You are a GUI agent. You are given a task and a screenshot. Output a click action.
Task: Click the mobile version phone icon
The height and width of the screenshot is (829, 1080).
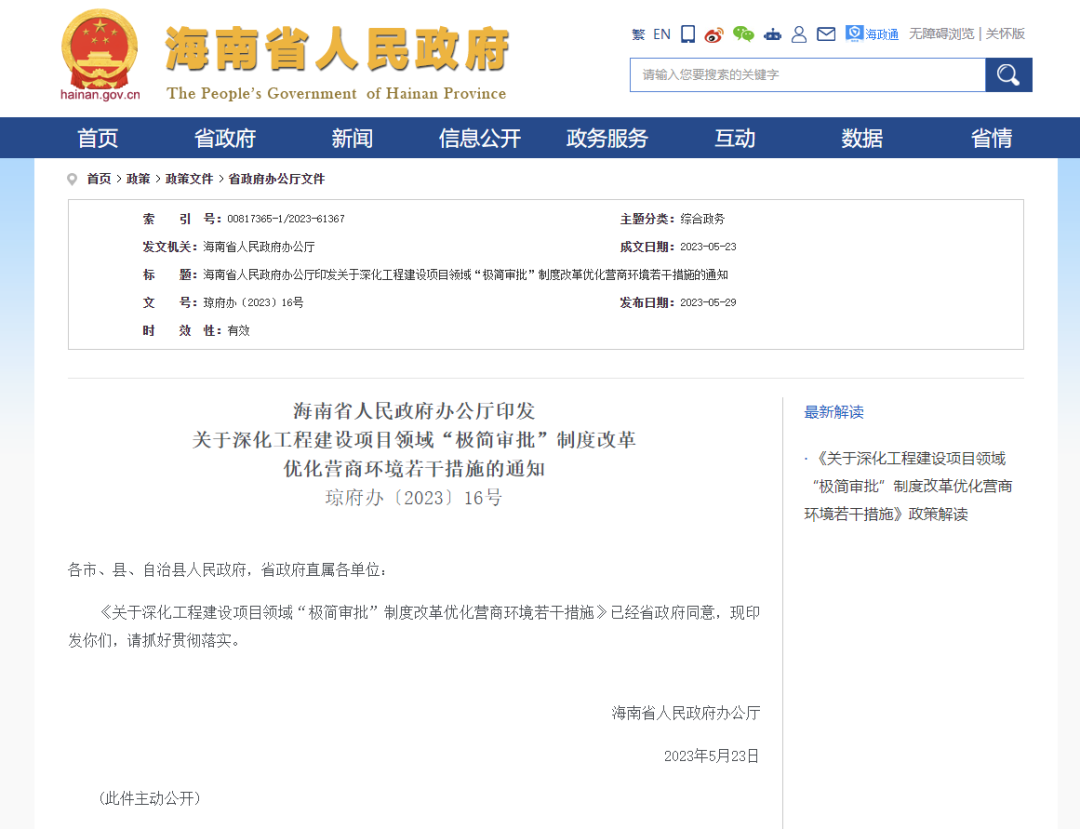[x=687, y=34]
